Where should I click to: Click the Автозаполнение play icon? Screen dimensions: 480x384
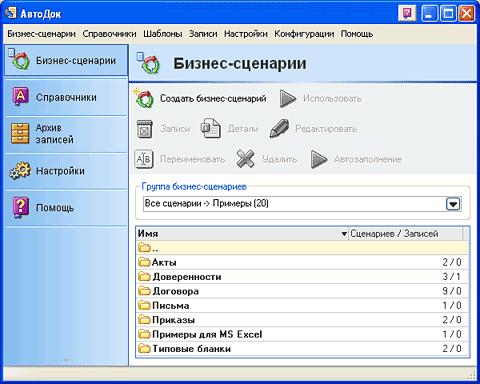[319, 159]
